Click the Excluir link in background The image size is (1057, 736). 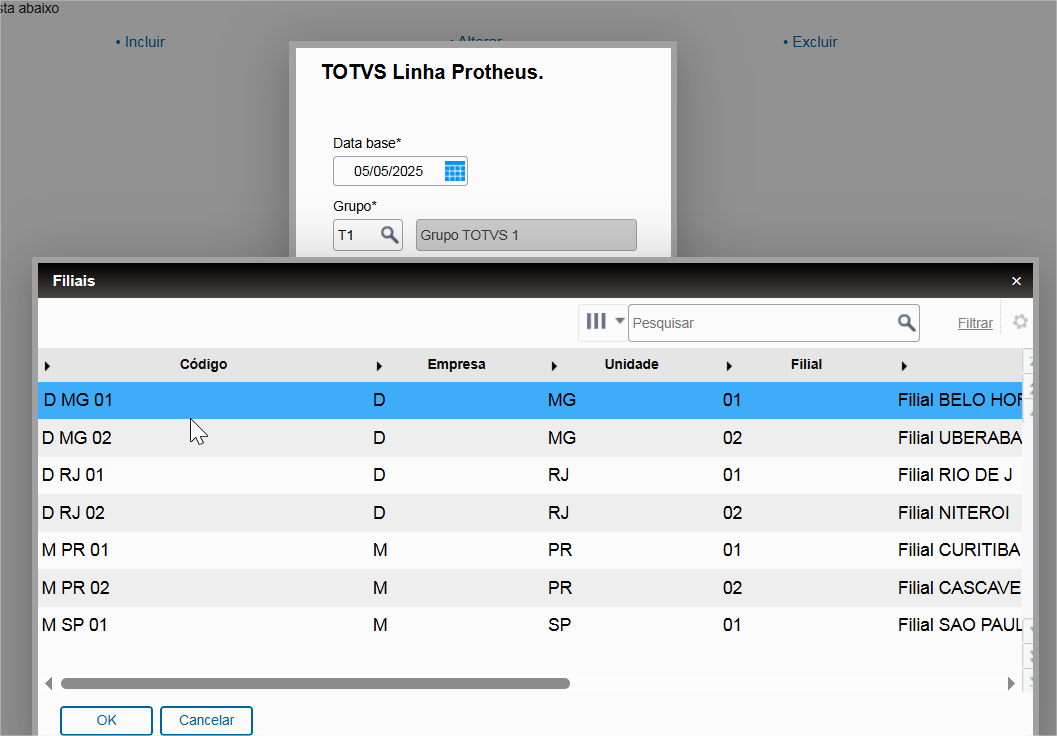click(814, 42)
